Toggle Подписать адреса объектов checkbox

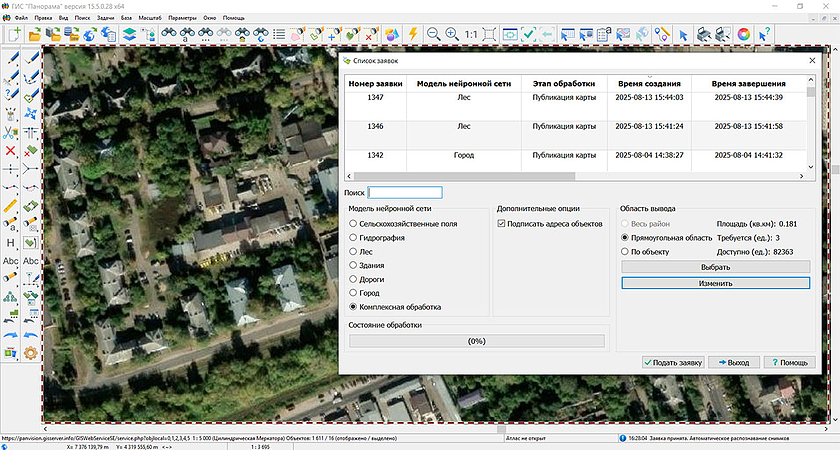(x=502, y=224)
